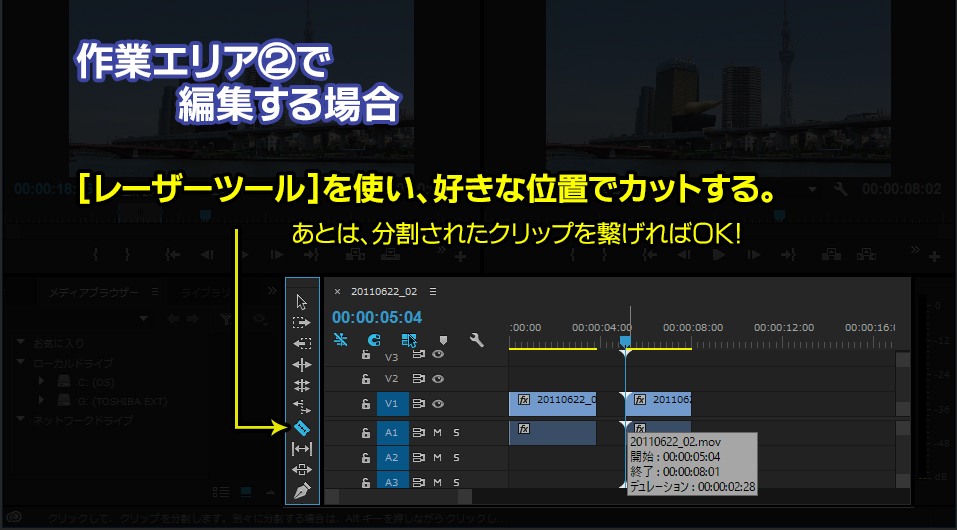Viewport: 957px width, 530px height.
Task: Toggle timeline Snap magnet icon
Action: [x=374, y=339]
